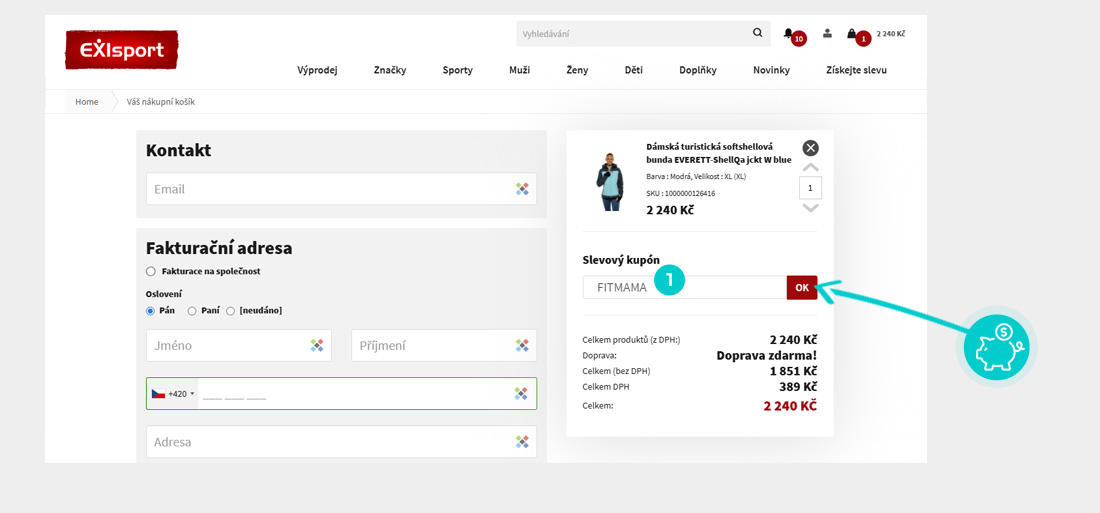The width and height of the screenshot is (1100, 513).
Task: Click the search magnifier icon
Action: coord(757,33)
